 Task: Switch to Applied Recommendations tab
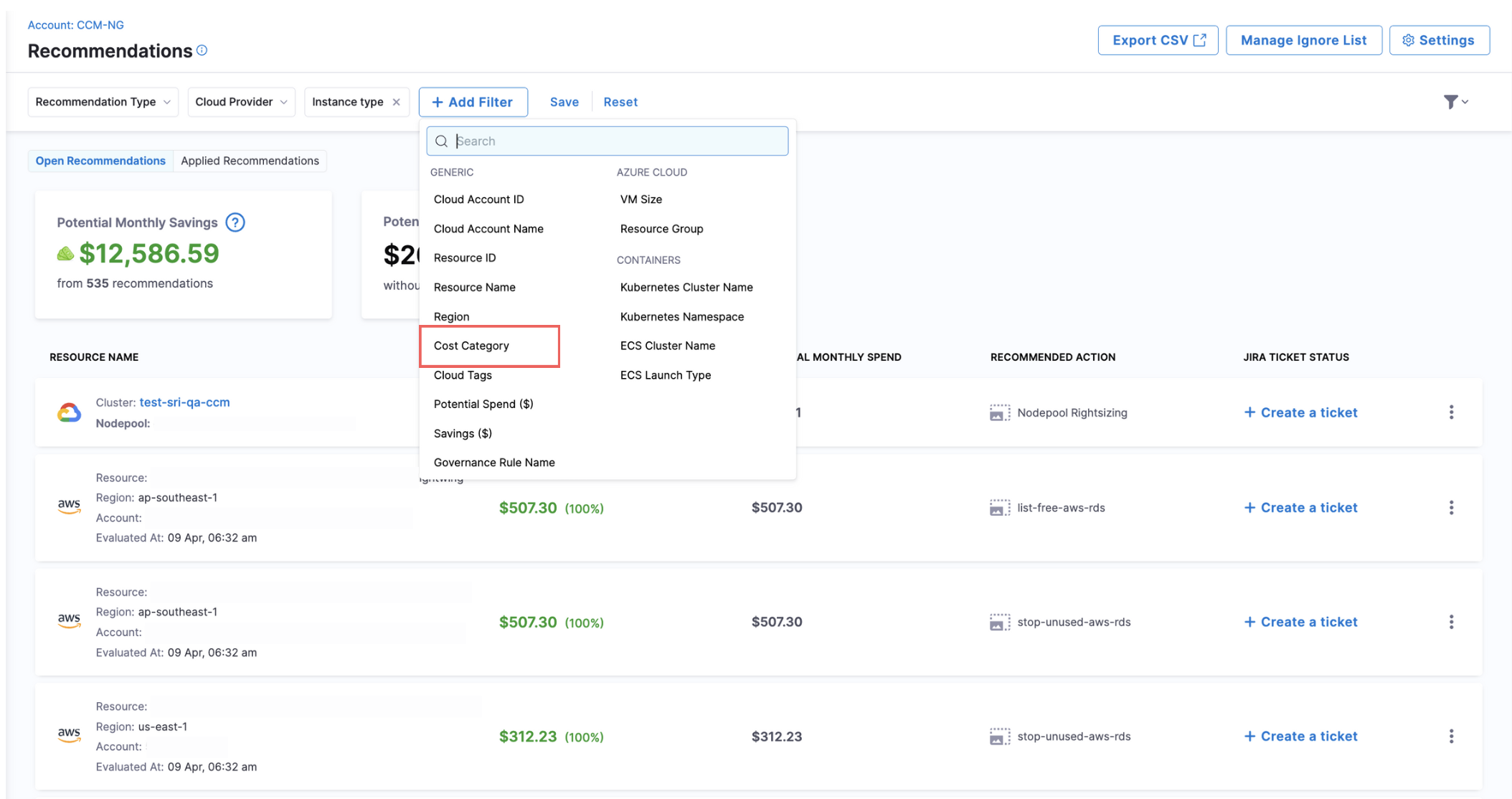[x=250, y=161]
